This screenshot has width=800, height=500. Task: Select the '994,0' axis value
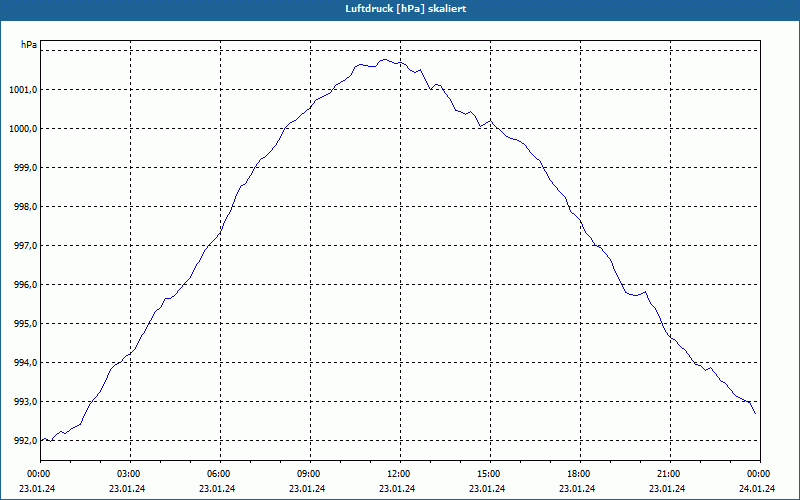click(26, 363)
